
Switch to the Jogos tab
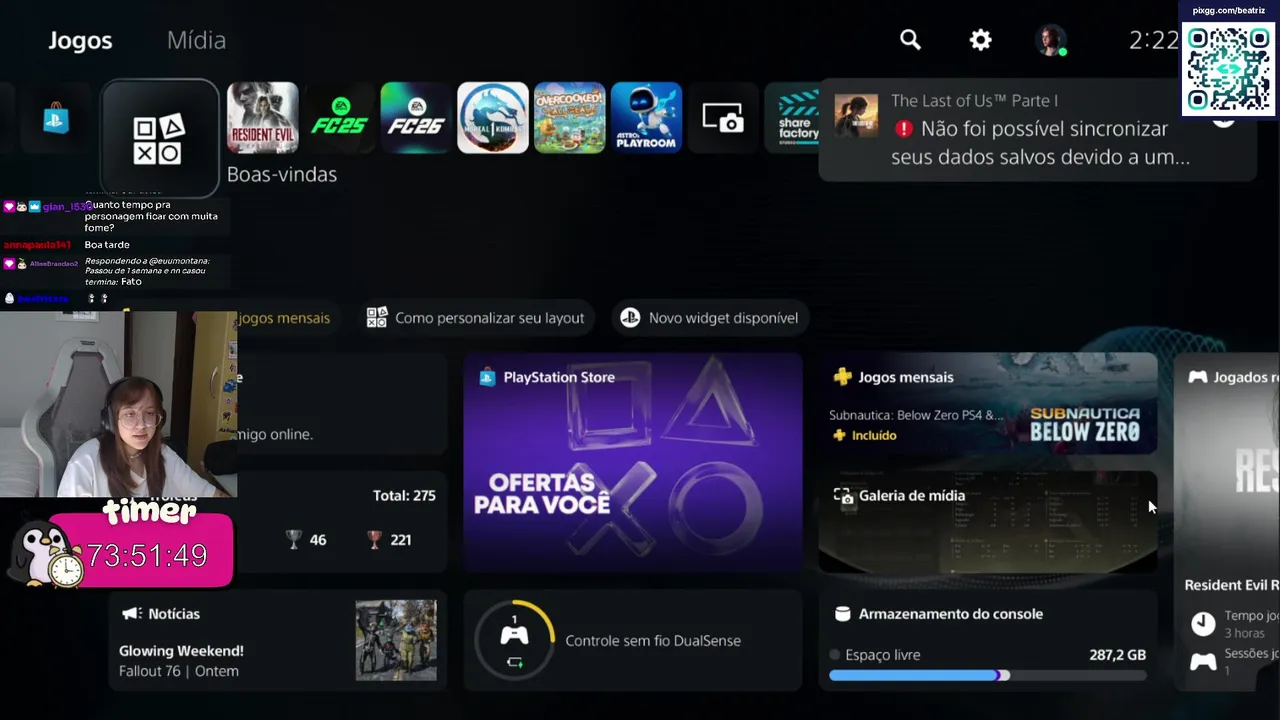point(80,40)
